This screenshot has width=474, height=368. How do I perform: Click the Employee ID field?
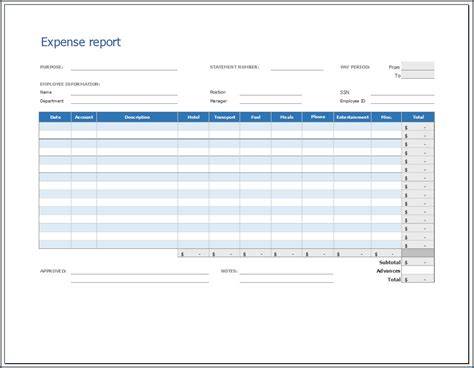coord(403,101)
